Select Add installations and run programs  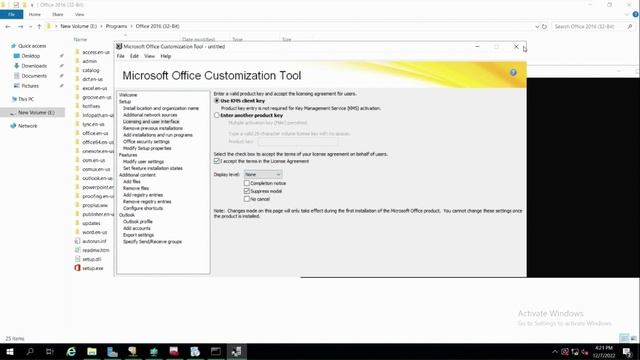pyautogui.click(x=158, y=135)
